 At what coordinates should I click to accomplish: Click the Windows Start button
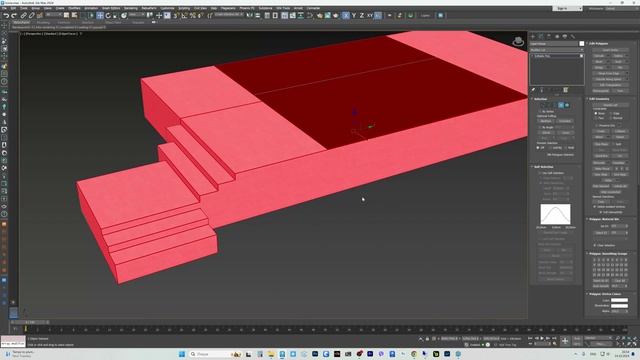[182, 354]
